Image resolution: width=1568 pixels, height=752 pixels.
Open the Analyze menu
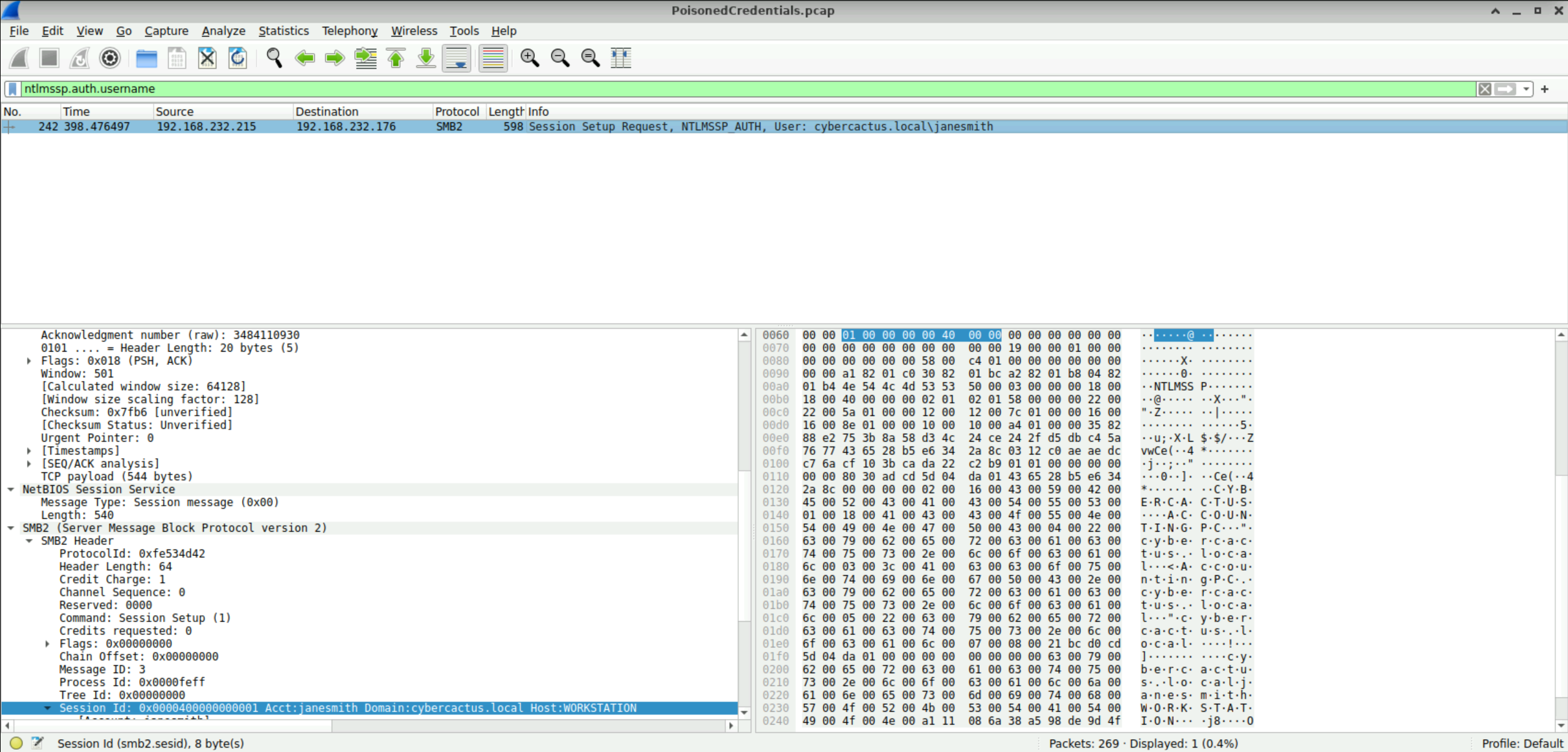tap(224, 31)
